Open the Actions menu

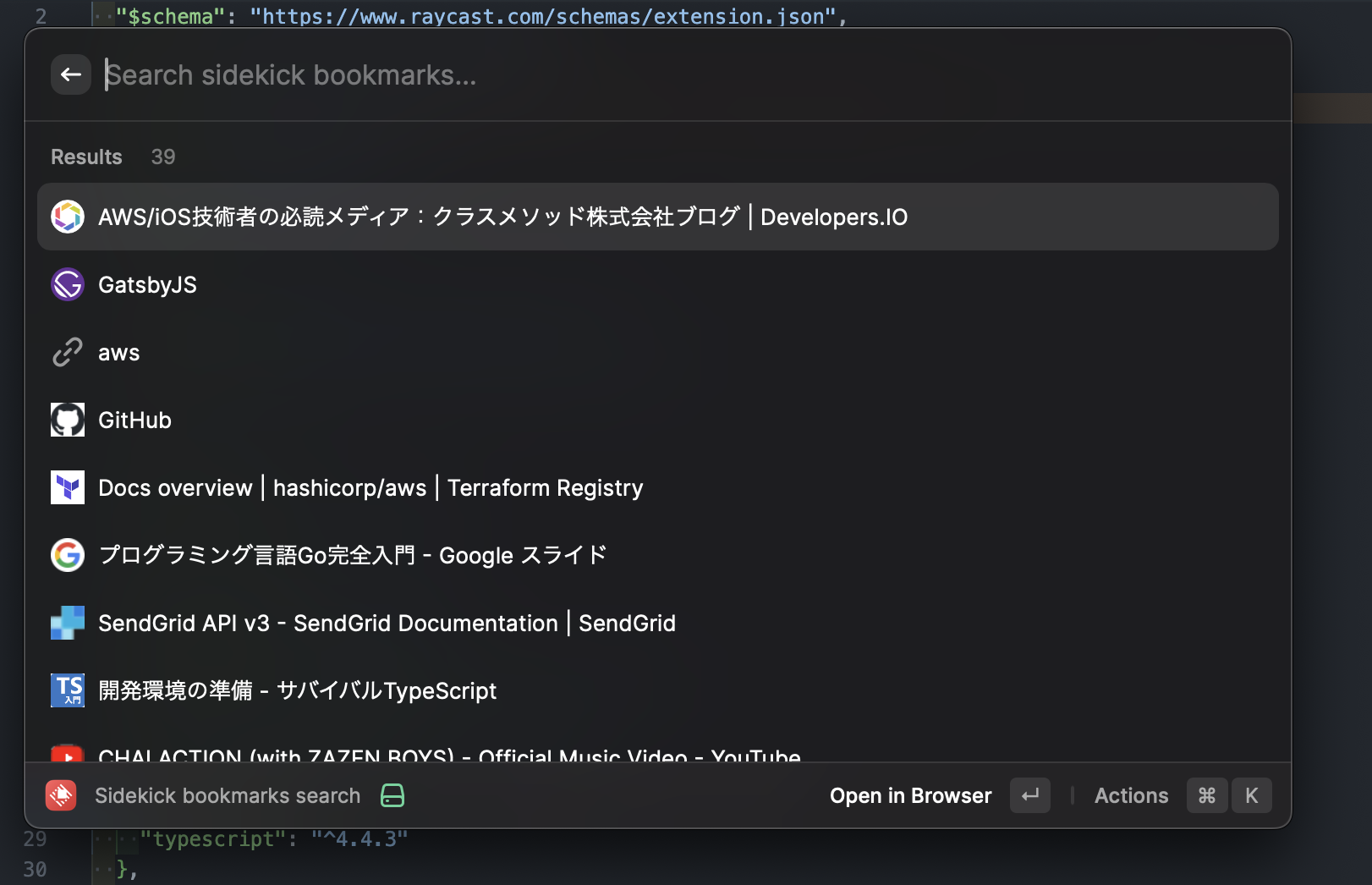[x=1131, y=795]
